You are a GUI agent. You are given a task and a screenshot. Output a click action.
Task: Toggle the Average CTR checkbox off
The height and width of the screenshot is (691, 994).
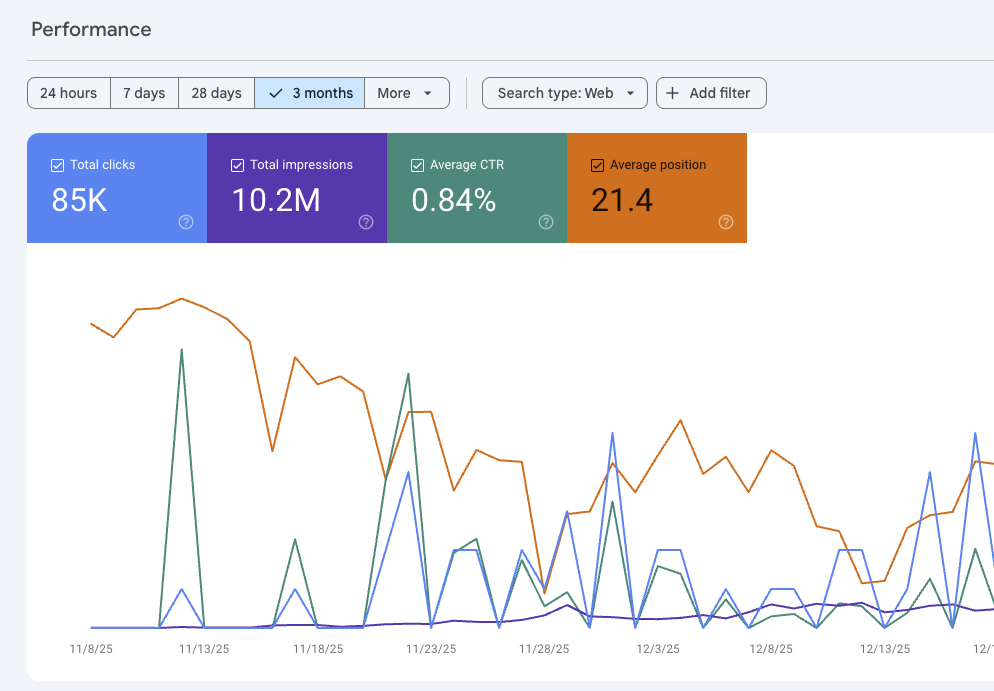417,164
